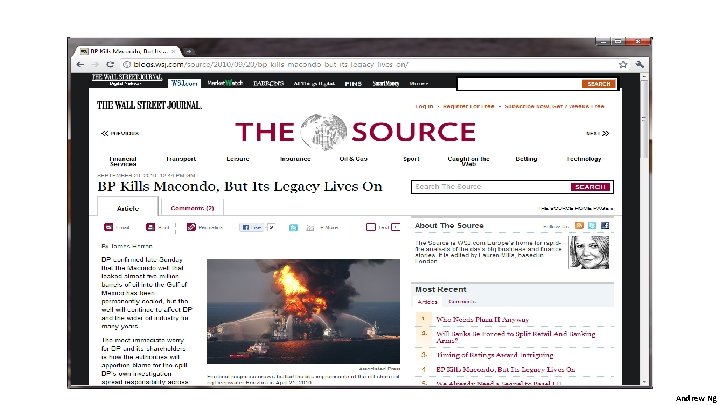The width and height of the screenshot is (720, 405).
Task: Click the Previous article link
Action: coord(120,133)
